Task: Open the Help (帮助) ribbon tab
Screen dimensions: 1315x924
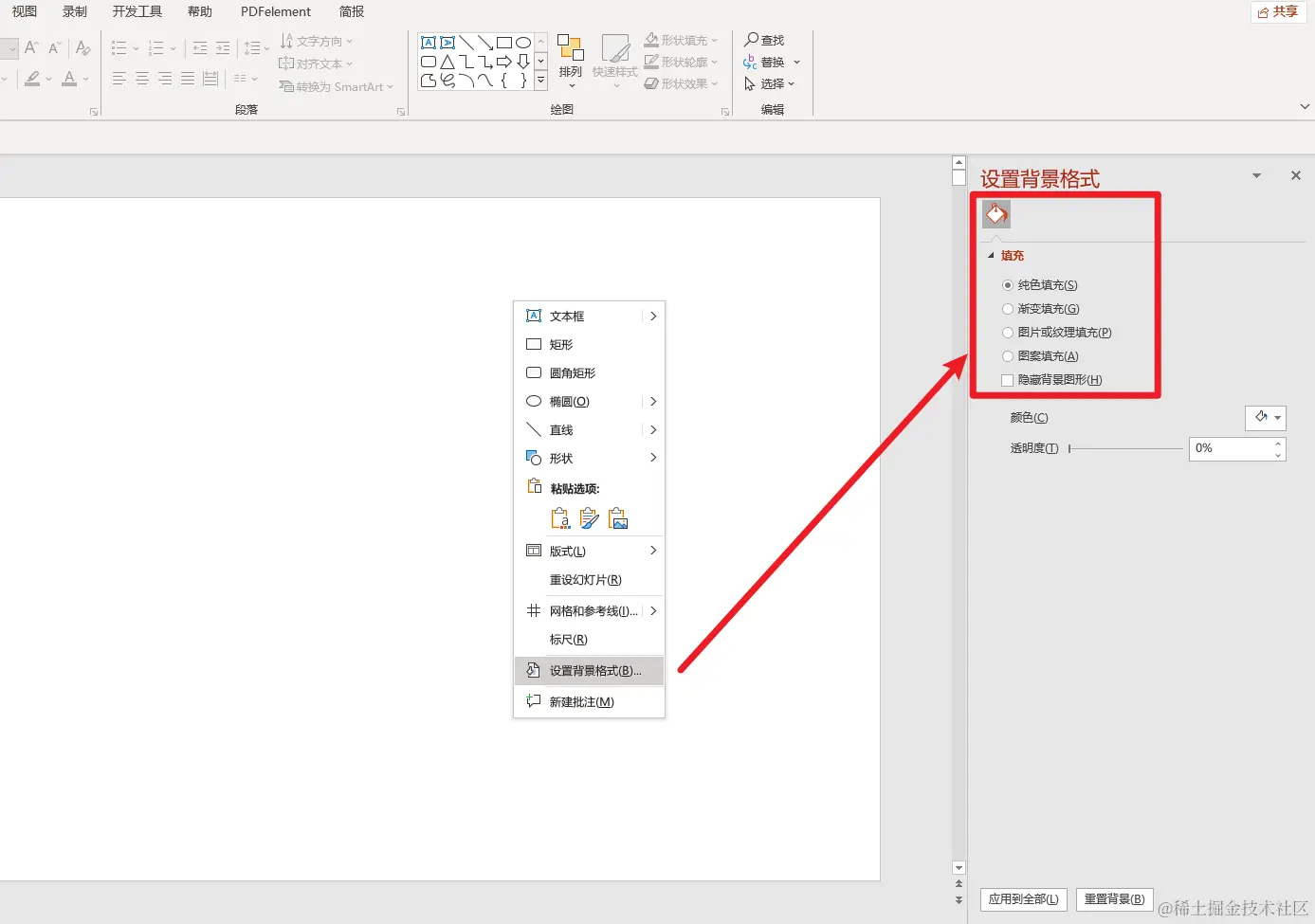Action: (200, 11)
